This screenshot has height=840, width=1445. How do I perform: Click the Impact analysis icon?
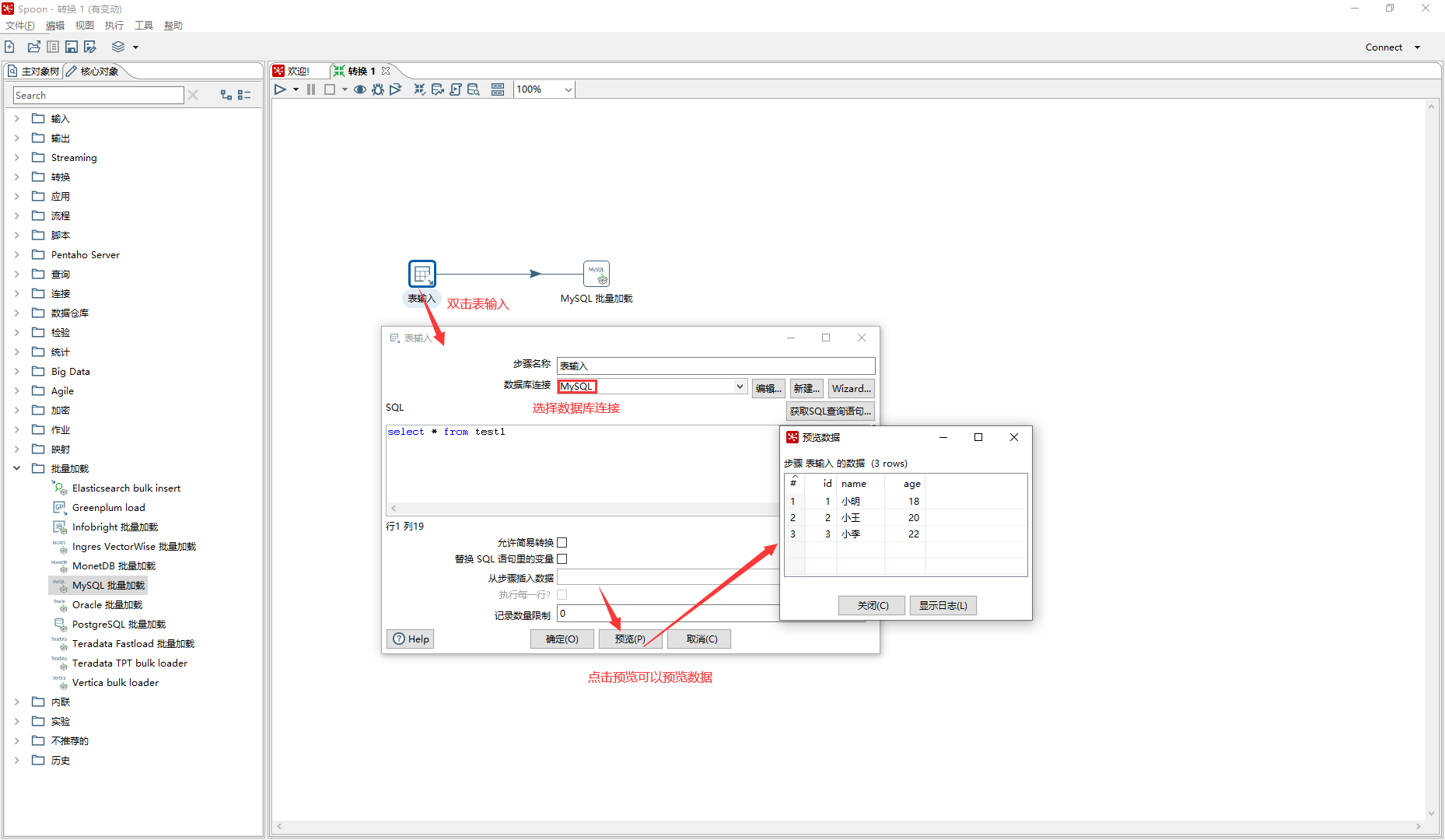[438, 89]
